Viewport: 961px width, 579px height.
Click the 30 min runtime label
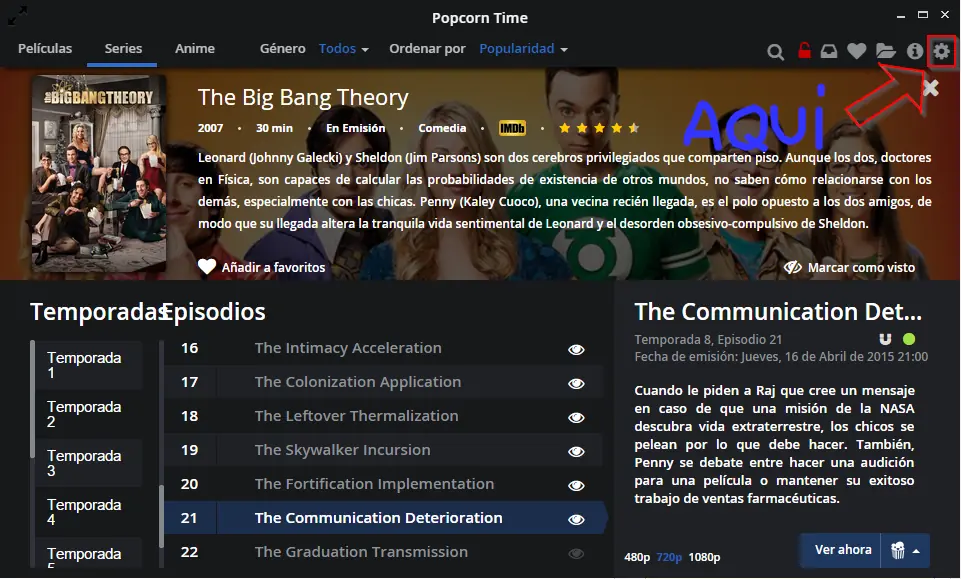click(x=274, y=128)
